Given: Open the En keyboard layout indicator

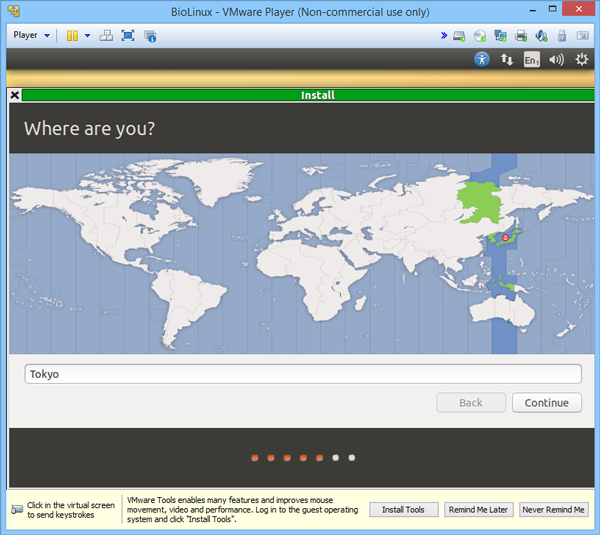Looking at the screenshot, I should click(532, 59).
